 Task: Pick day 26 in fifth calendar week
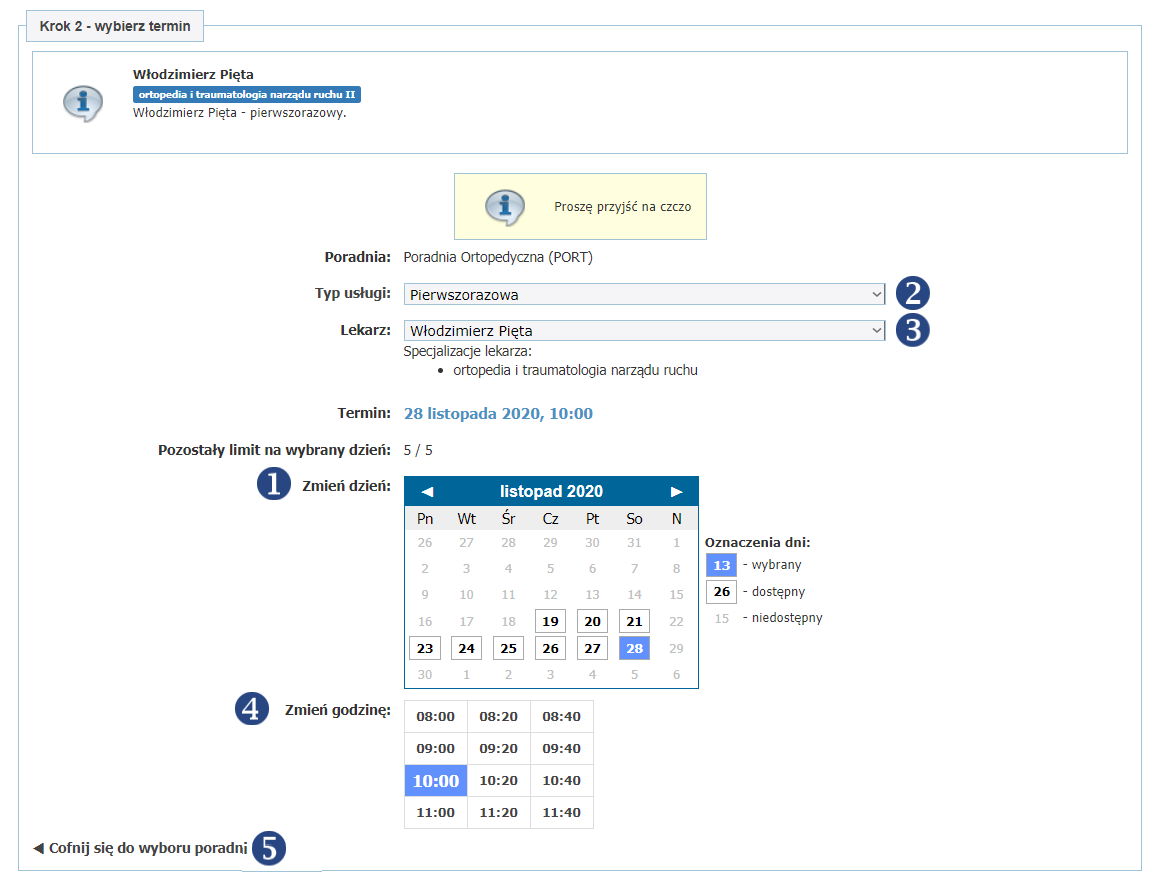(550, 649)
